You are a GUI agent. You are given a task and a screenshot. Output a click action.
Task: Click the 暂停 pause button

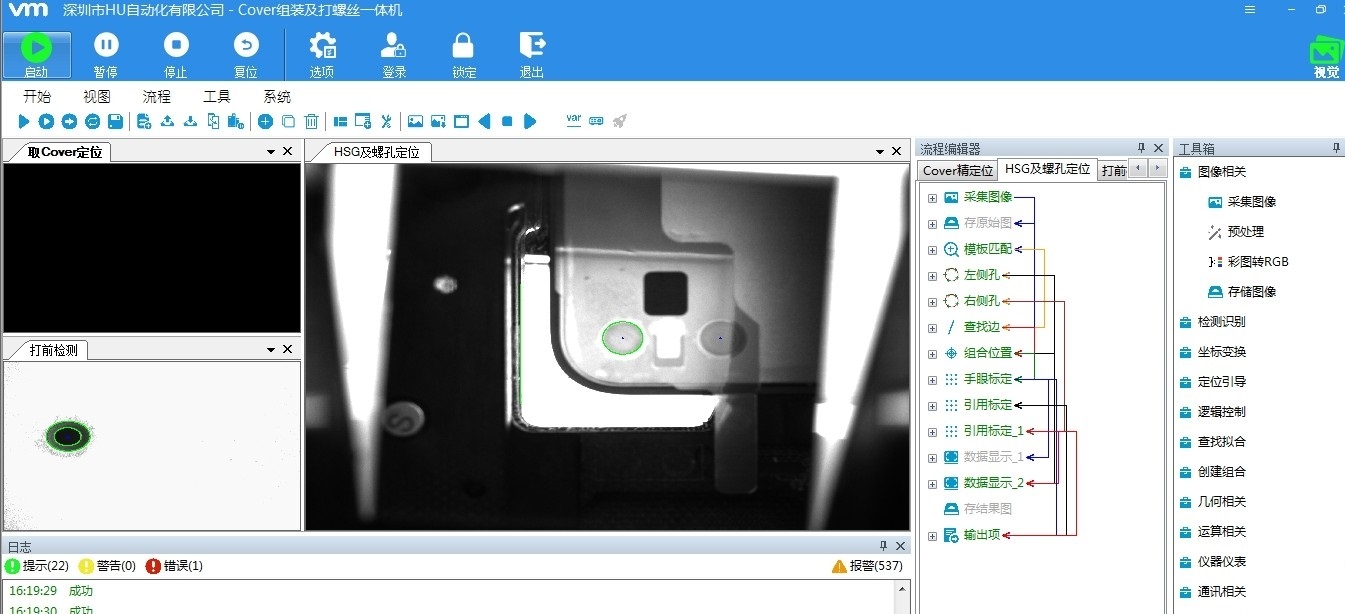point(106,54)
